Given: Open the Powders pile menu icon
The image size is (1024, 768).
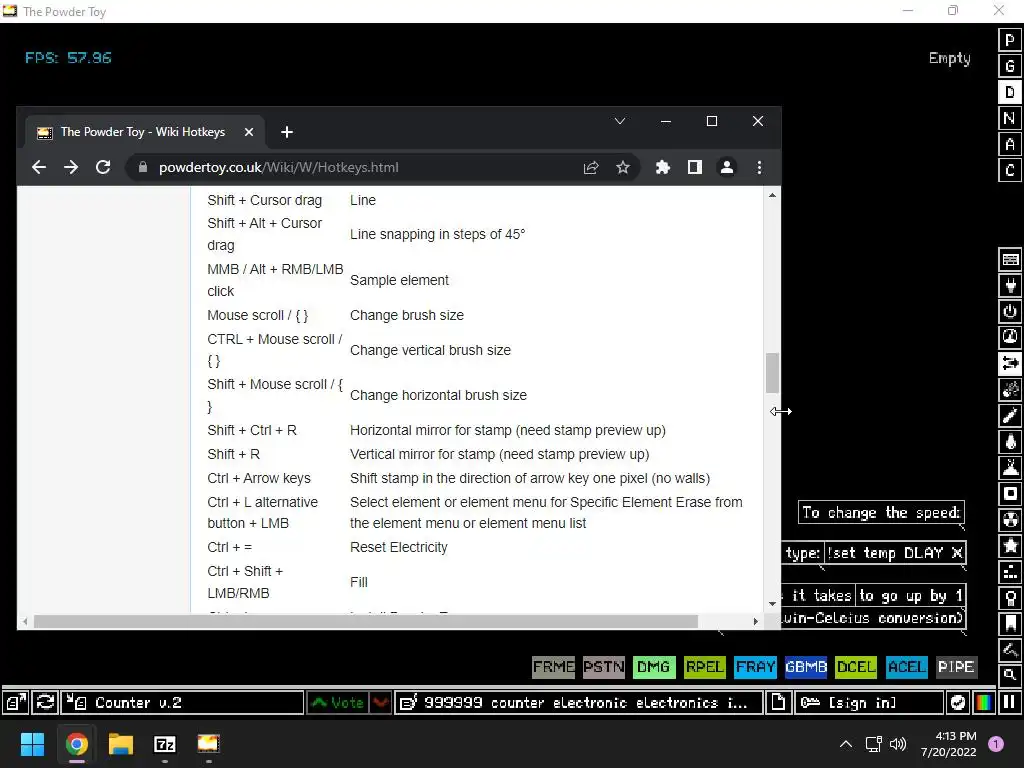Looking at the screenshot, I should 1010,468.
